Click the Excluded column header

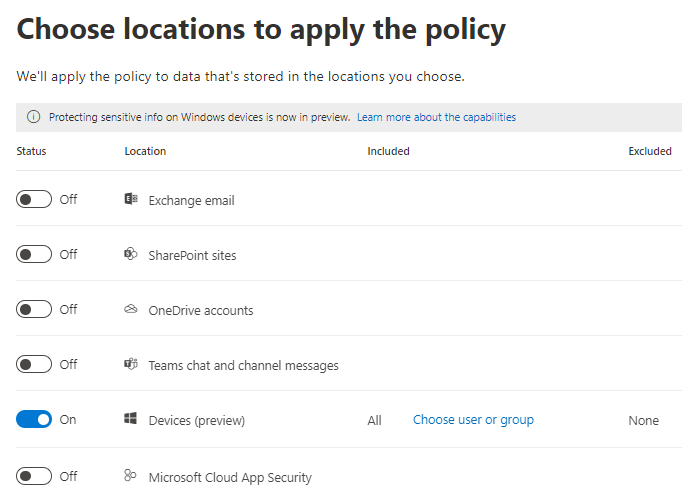tap(649, 151)
